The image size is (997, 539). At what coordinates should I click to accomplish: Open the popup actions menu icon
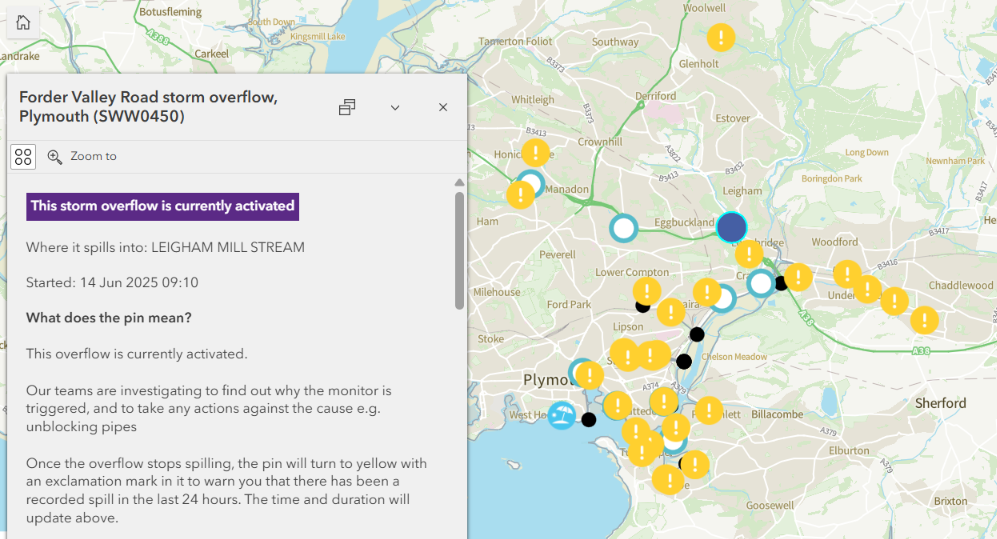pyautogui.click(x=24, y=156)
